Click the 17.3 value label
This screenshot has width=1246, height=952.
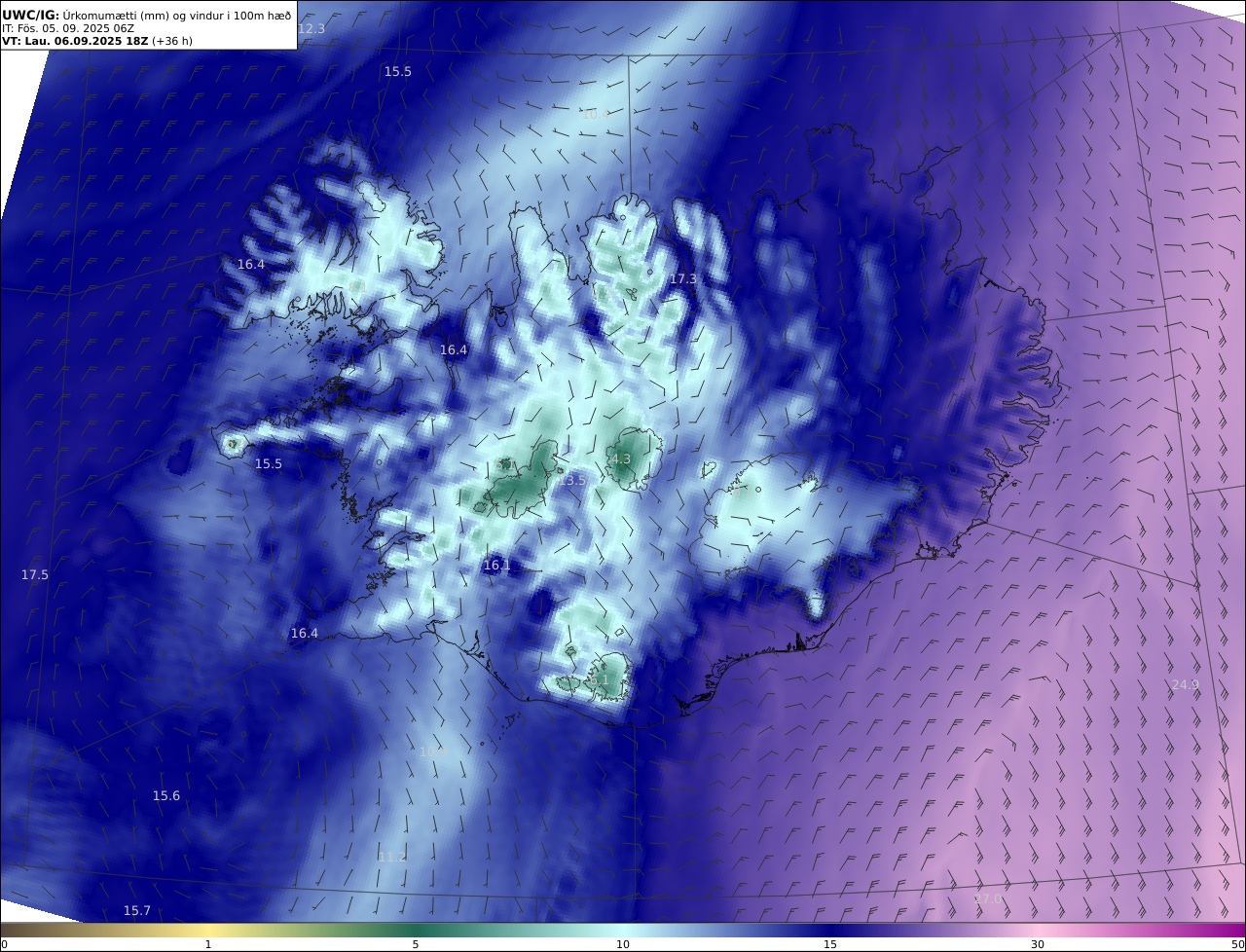(x=683, y=279)
